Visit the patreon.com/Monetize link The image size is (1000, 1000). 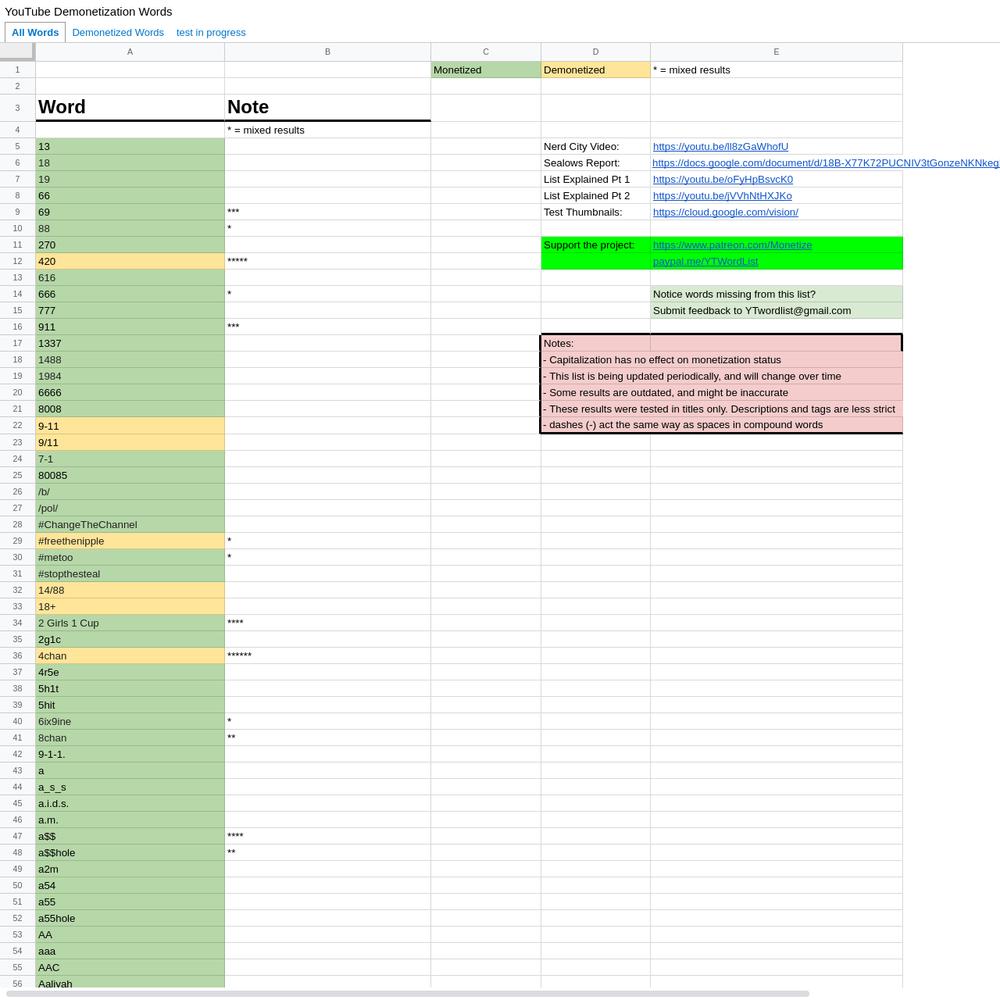(x=732, y=246)
